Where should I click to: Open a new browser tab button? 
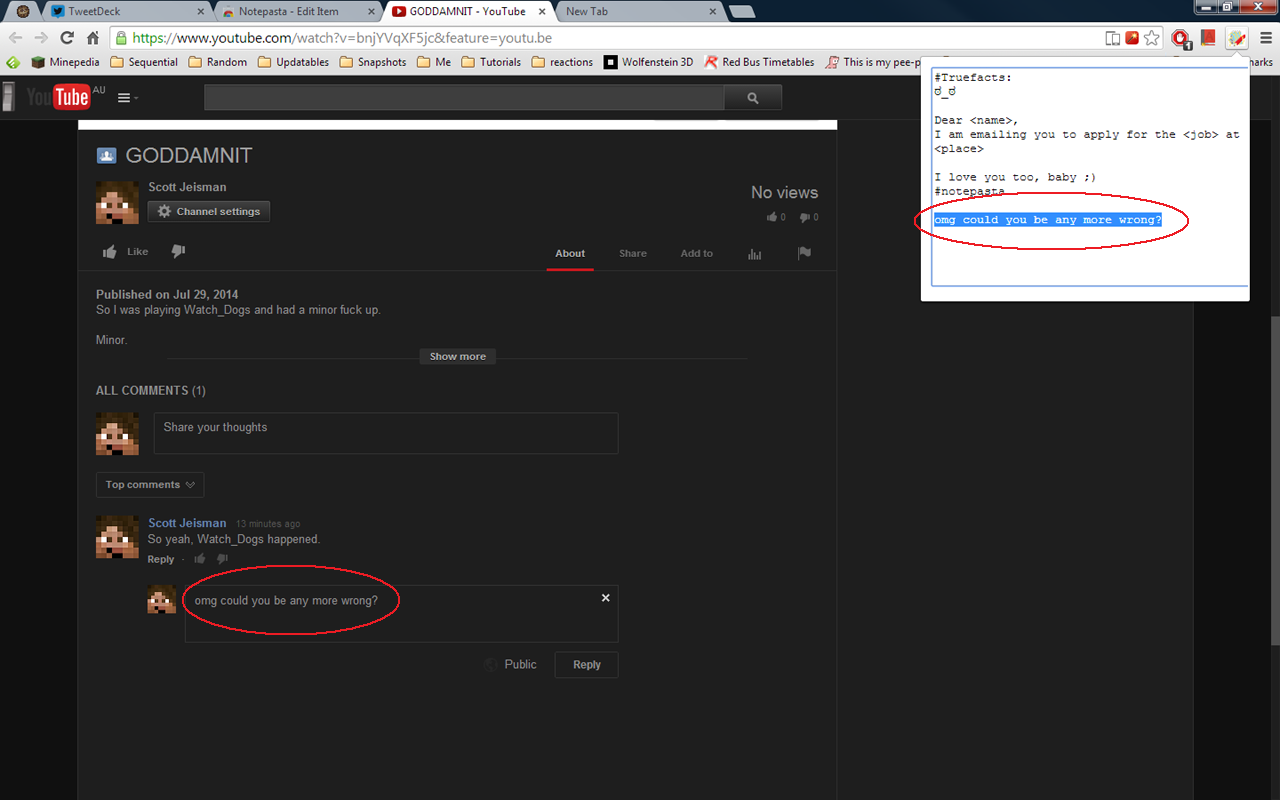[x=742, y=12]
